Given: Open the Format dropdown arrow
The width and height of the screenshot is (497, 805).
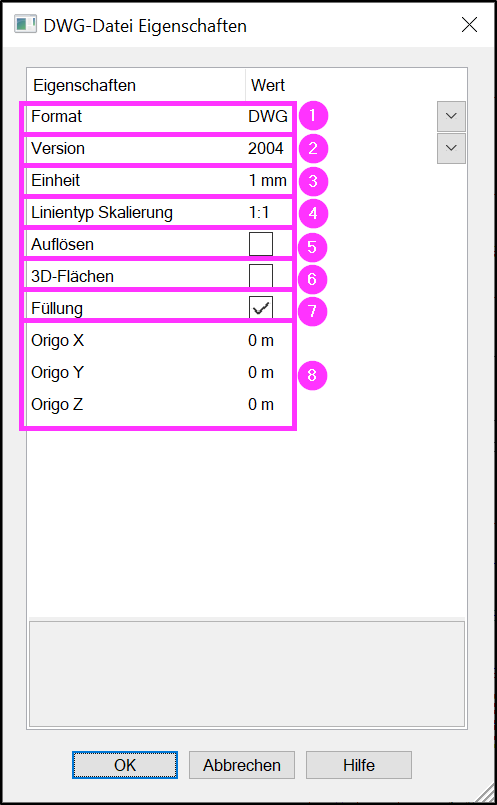Looking at the screenshot, I should click(451, 117).
